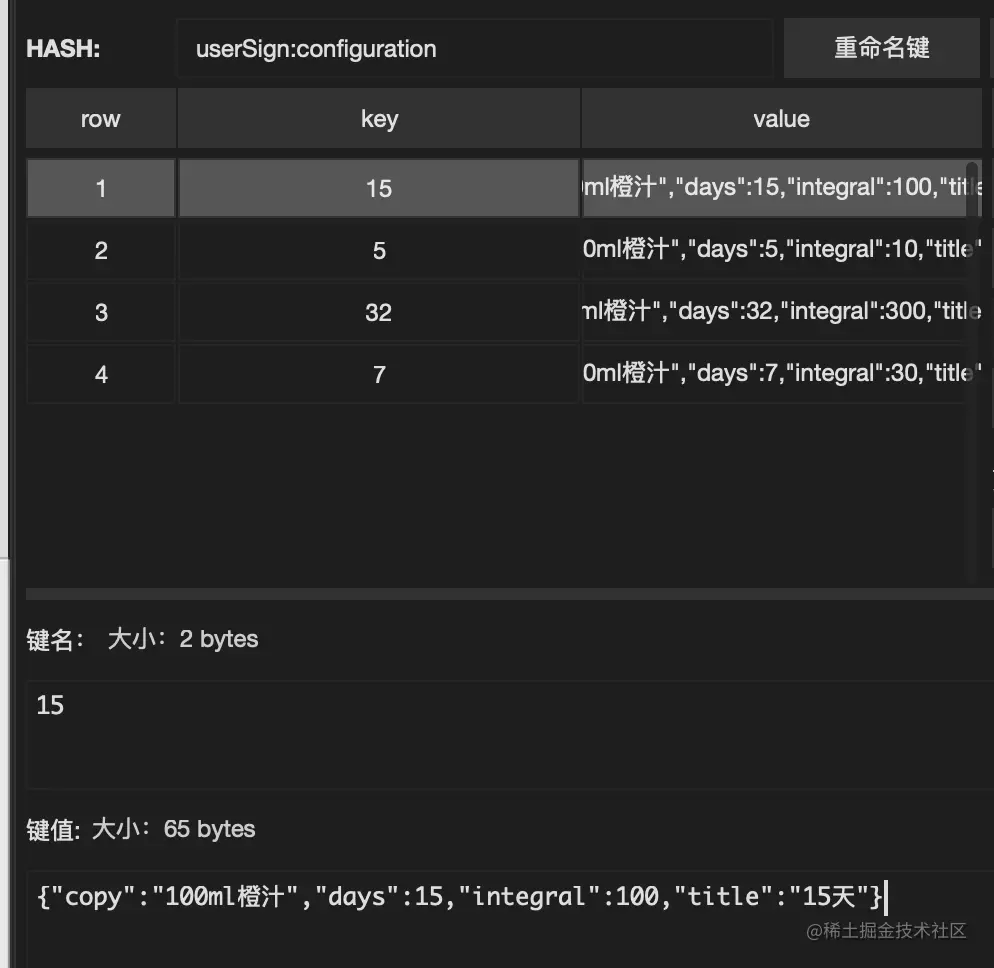Select the key cell containing 7
The image size is (994, 968).
379,374
